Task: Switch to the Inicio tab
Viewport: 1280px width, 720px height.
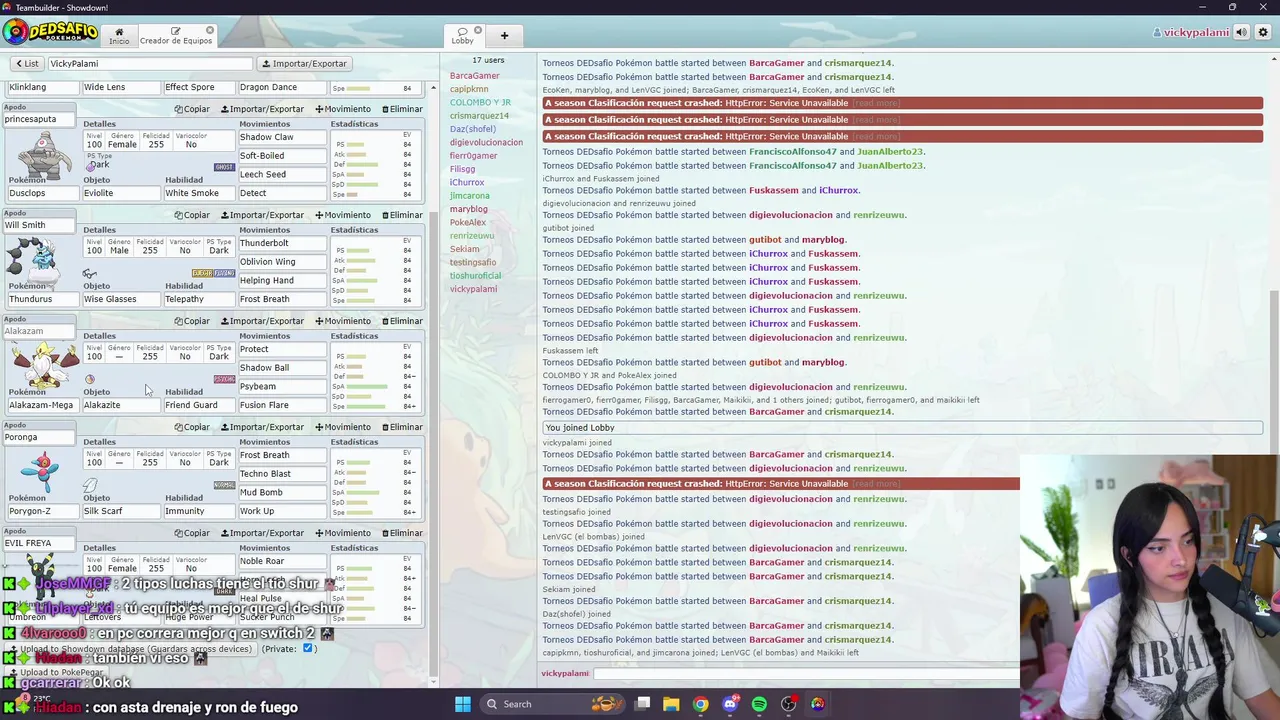Action: (119, 36)
